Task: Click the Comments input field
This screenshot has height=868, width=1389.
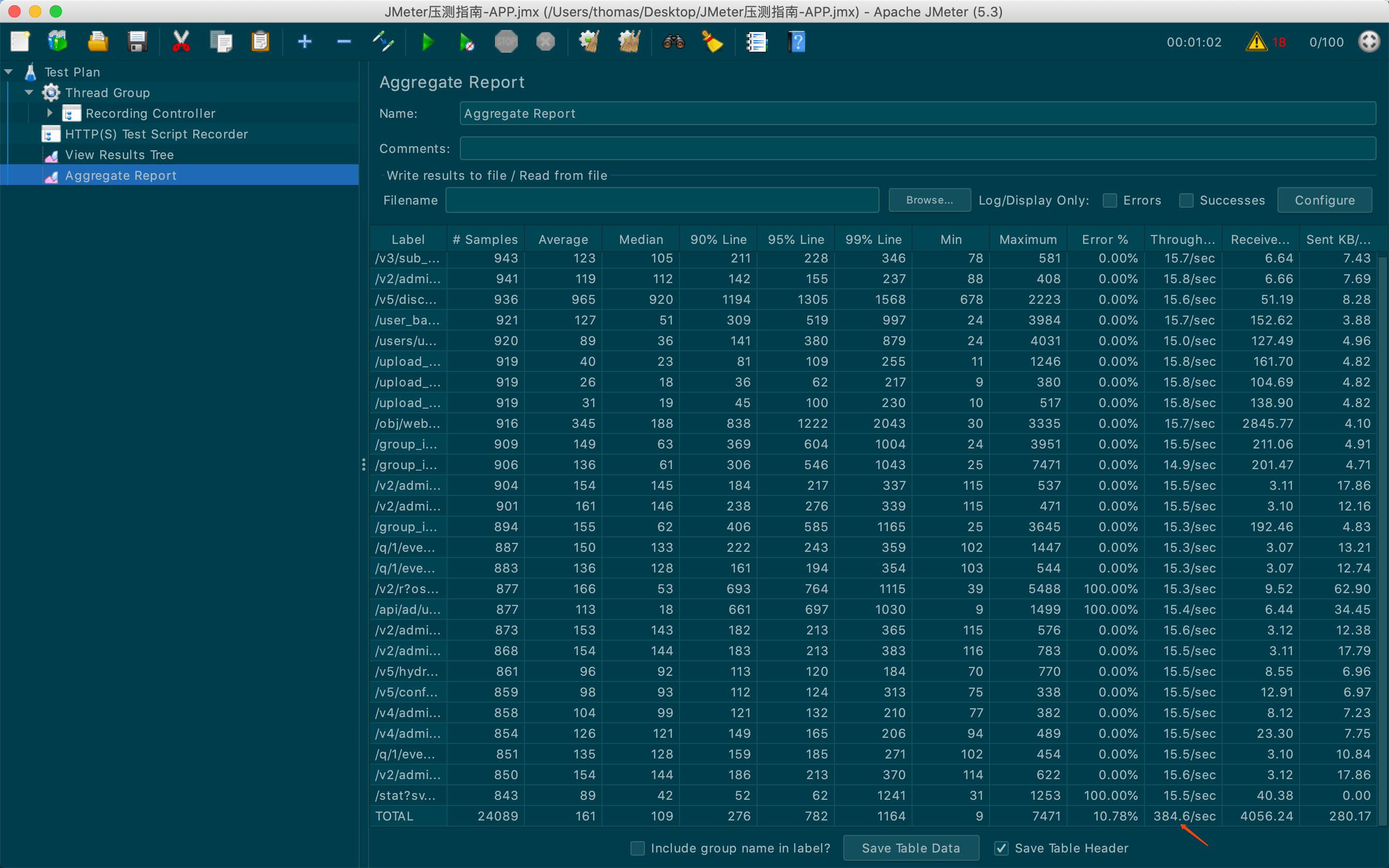Action: [x=918, y=148]
